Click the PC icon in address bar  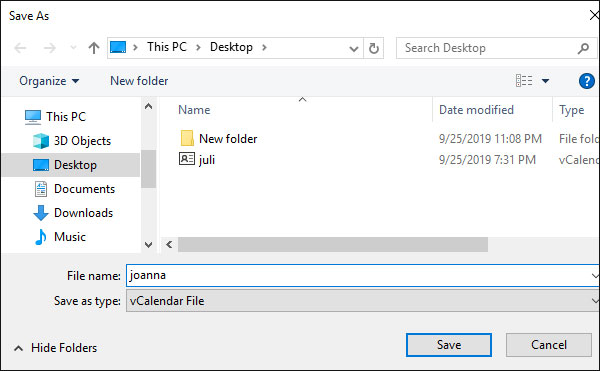pyautogui.click(x=118, y=47)
